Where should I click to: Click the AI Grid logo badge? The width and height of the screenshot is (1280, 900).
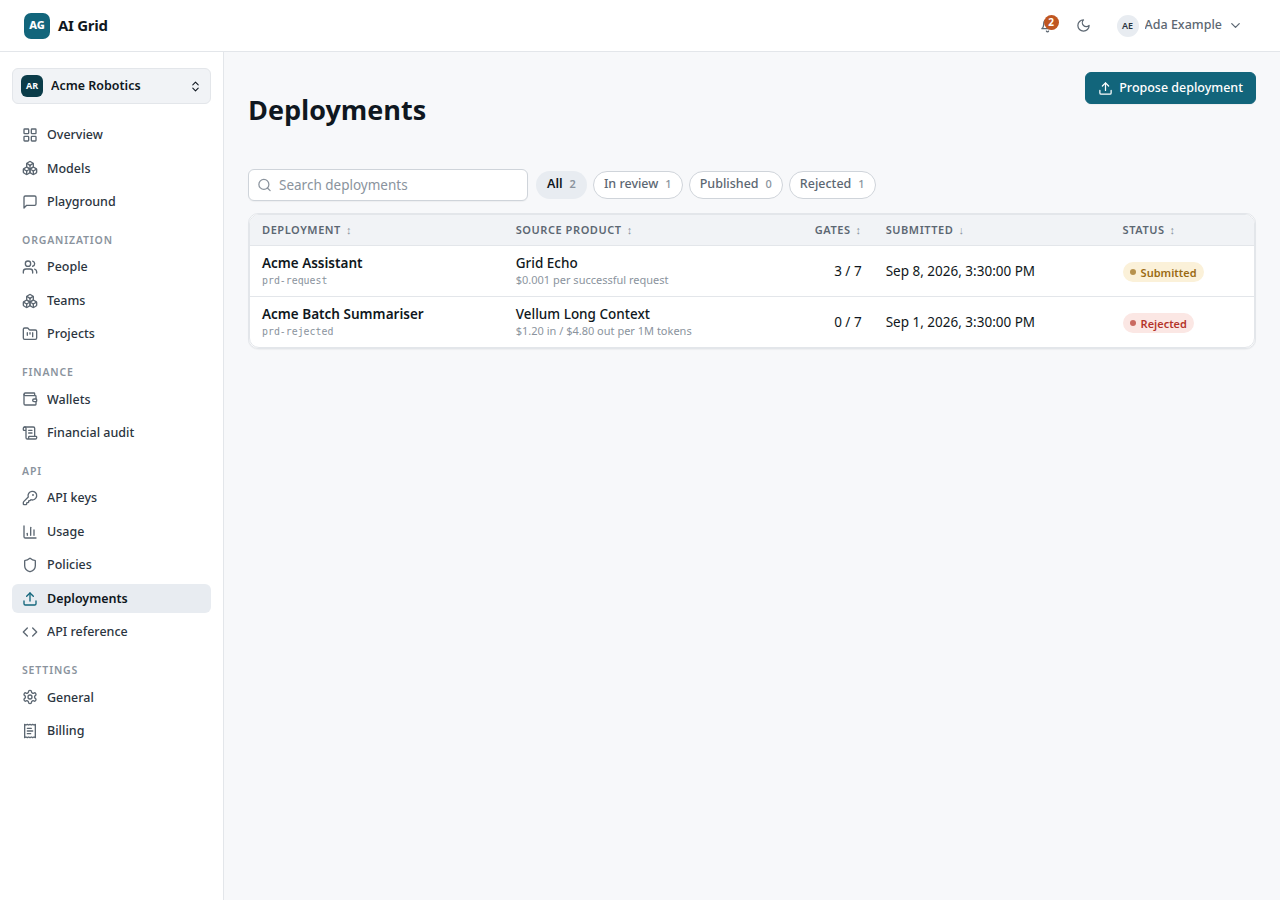37,26
